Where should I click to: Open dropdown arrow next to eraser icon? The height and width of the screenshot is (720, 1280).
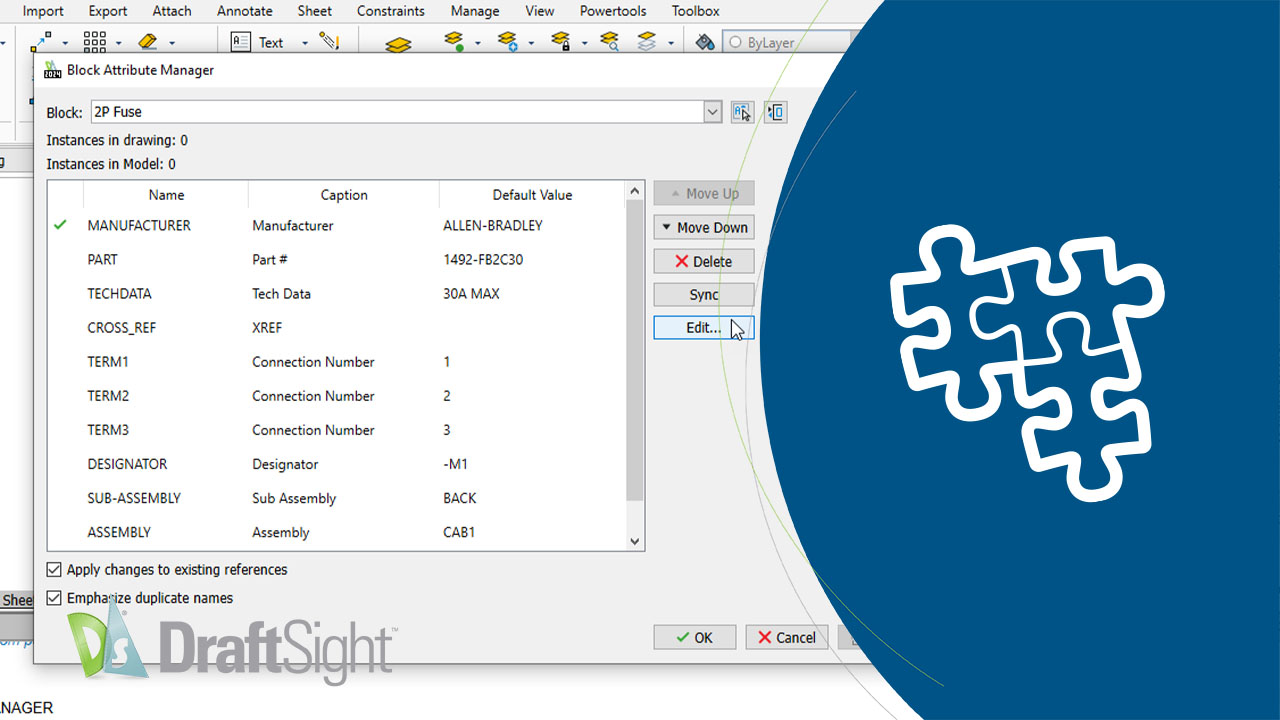171,43
